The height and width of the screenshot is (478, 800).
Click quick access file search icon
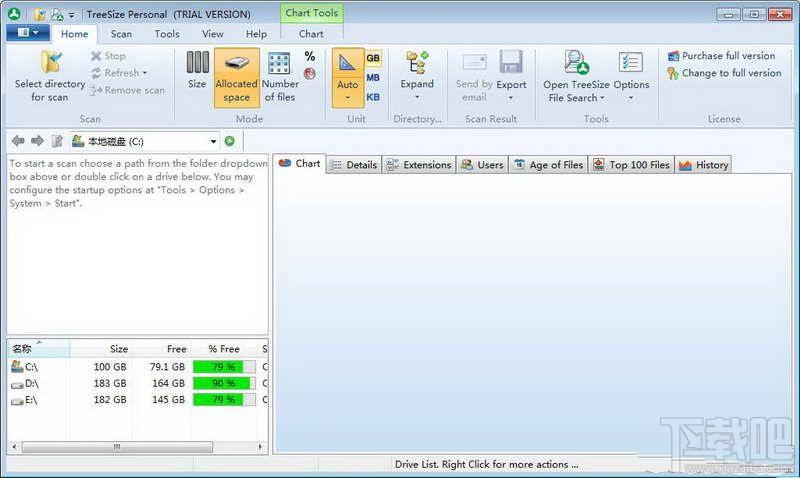coord(58,15)
